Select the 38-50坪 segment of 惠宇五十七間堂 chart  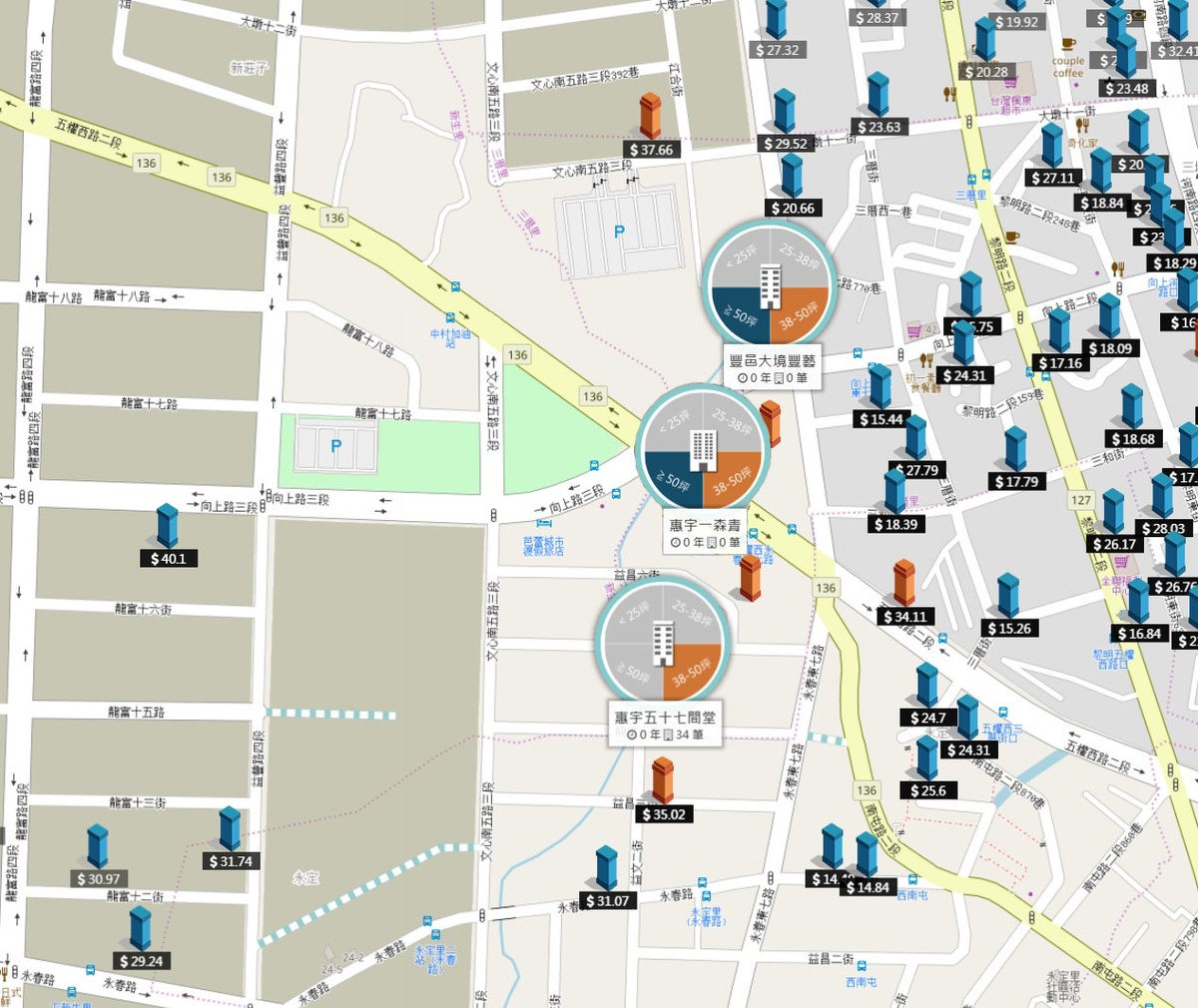tap(691, 673)
